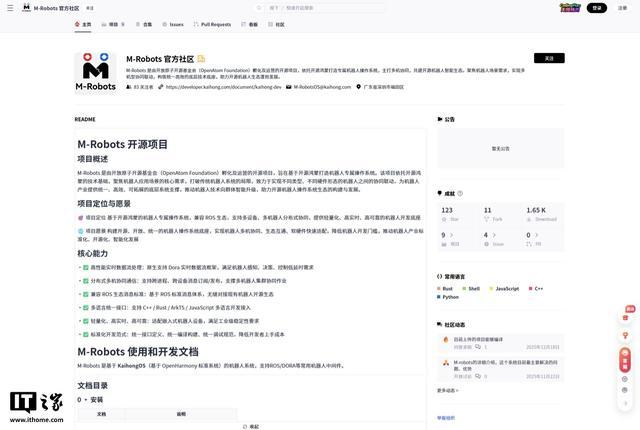Click the search box in the top bar

point(318,8)
